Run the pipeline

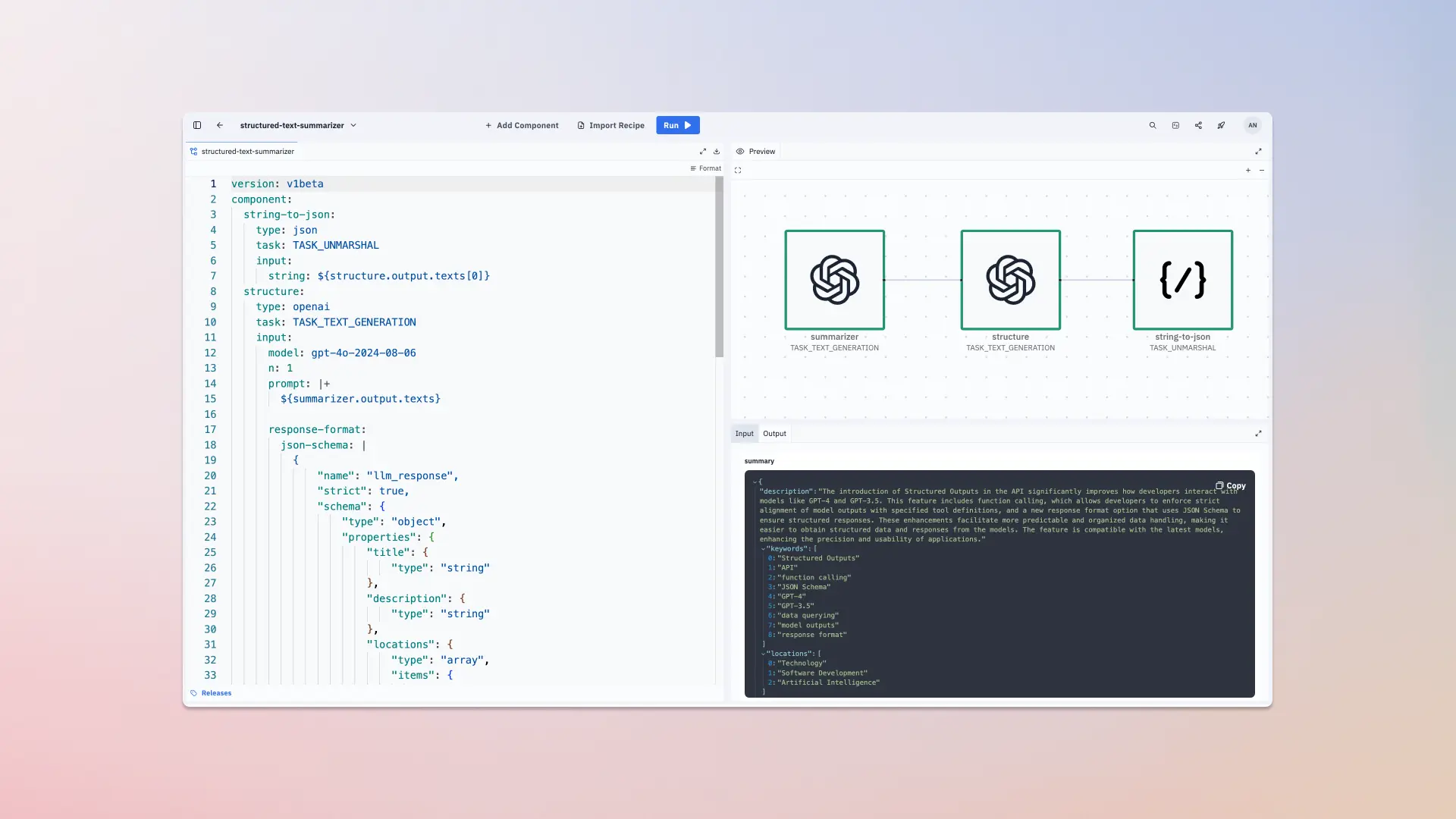678,125
